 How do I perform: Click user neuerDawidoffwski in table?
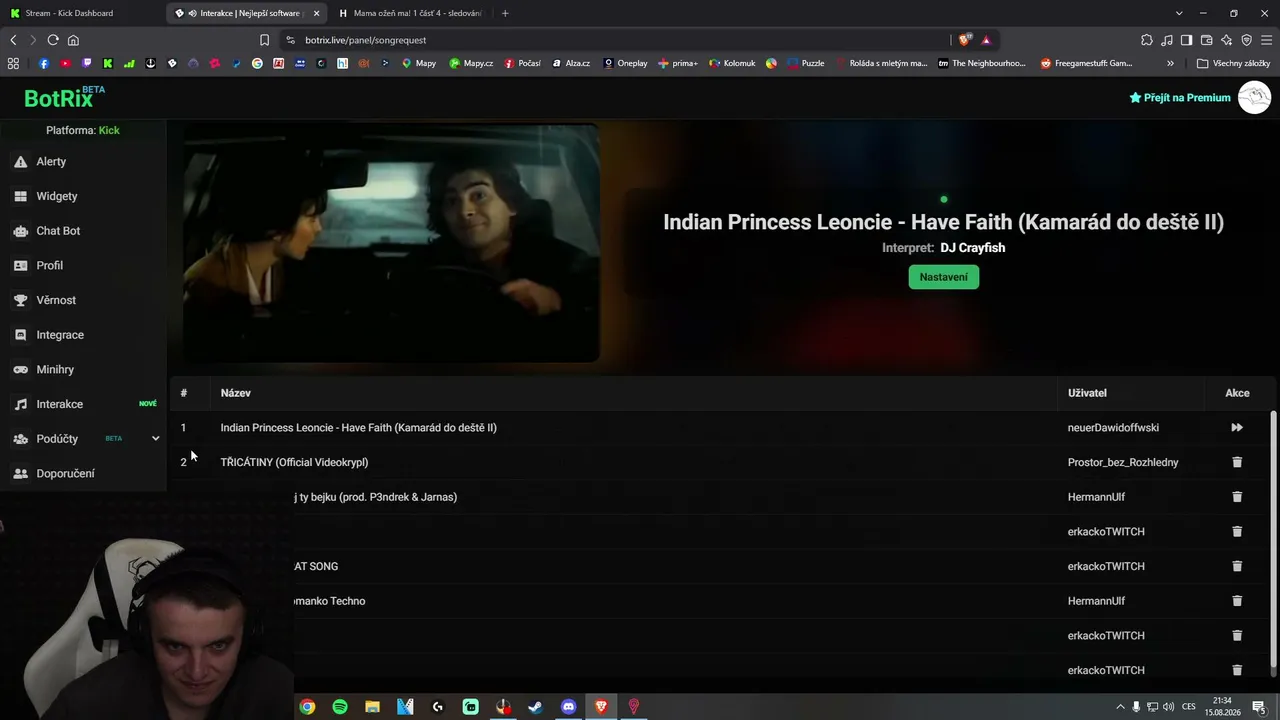coord(1113,428)
